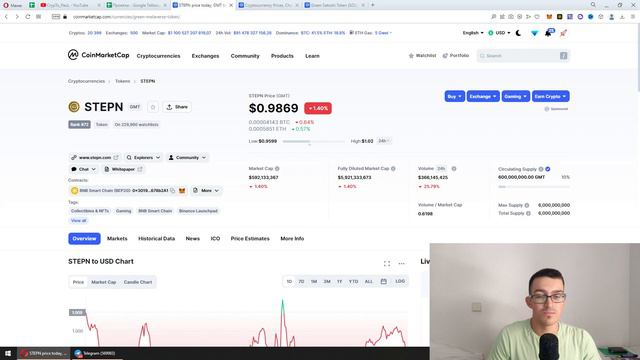Viewport: 640px width, 360px height.
Task: Show Volume info icon
Action: pos(454,169)
